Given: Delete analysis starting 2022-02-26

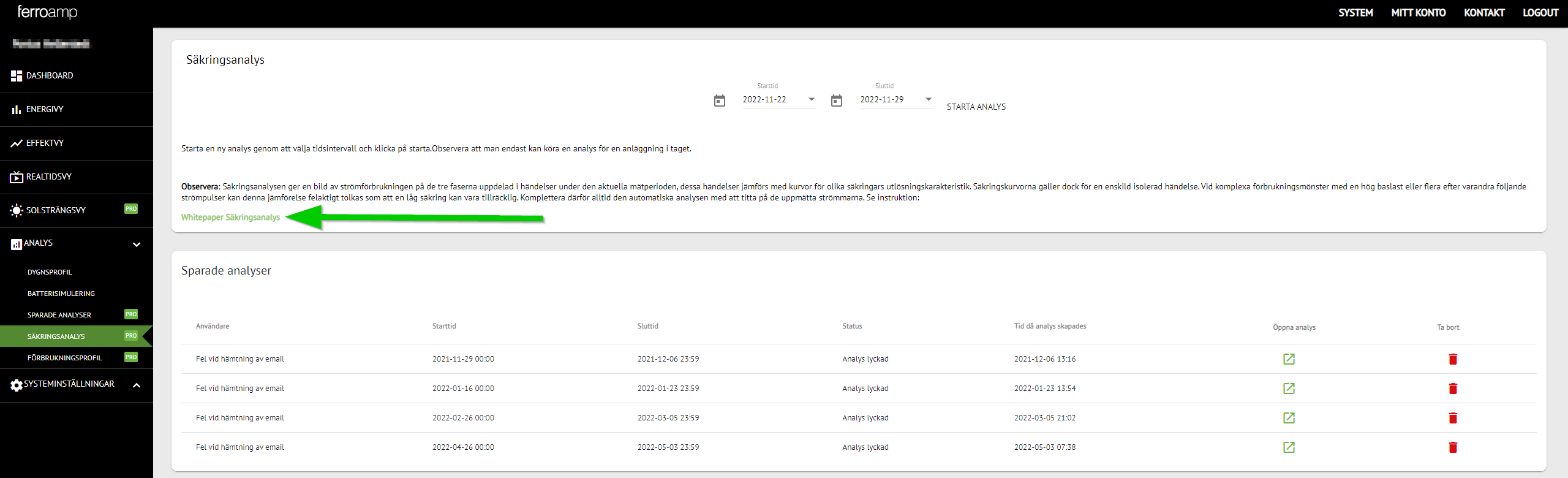Looking at the screenshot, I should [1453, 418].
